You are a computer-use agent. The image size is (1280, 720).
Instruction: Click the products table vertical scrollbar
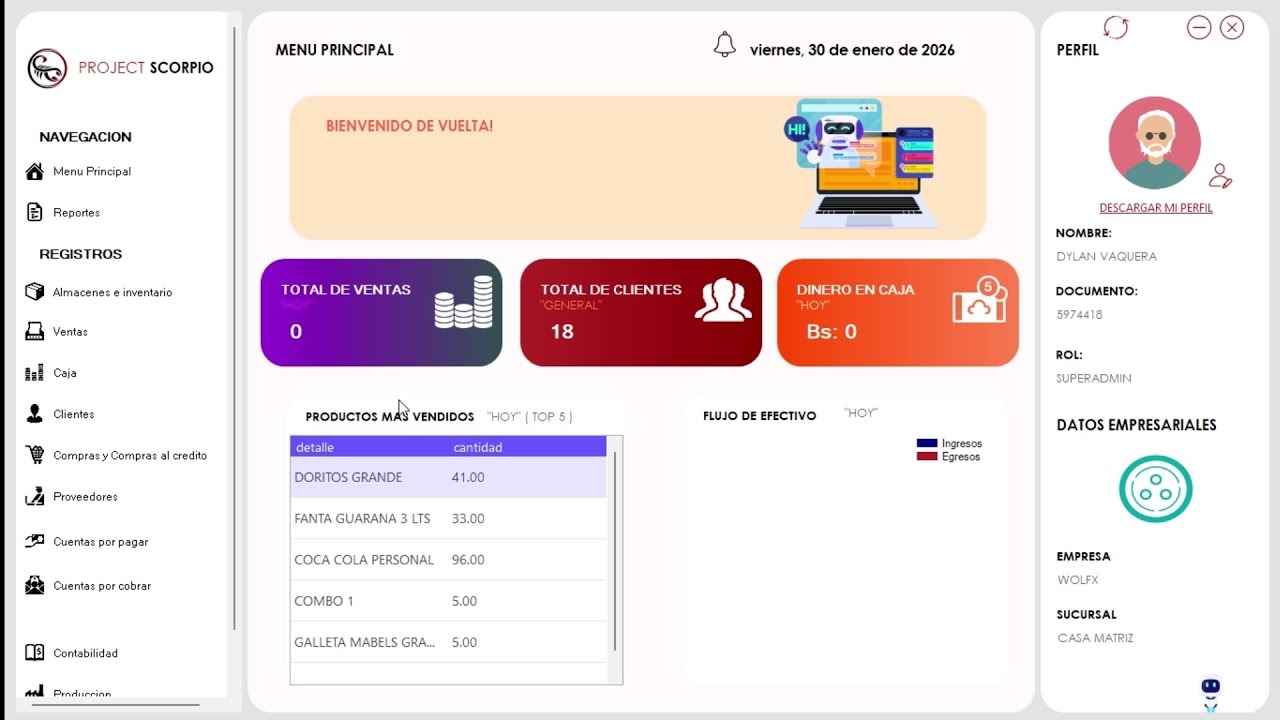click(615, 552)
